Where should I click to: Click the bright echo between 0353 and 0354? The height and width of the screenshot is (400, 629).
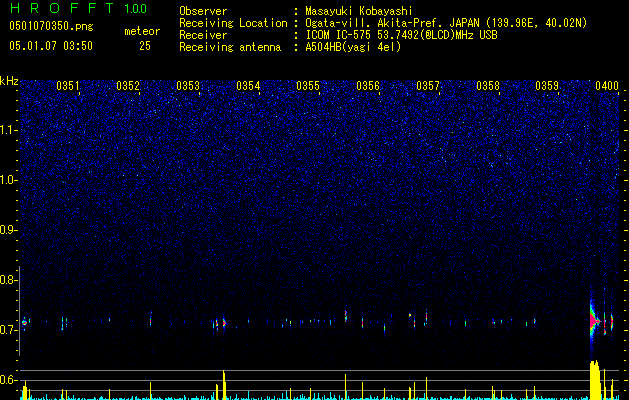point(224,323)
